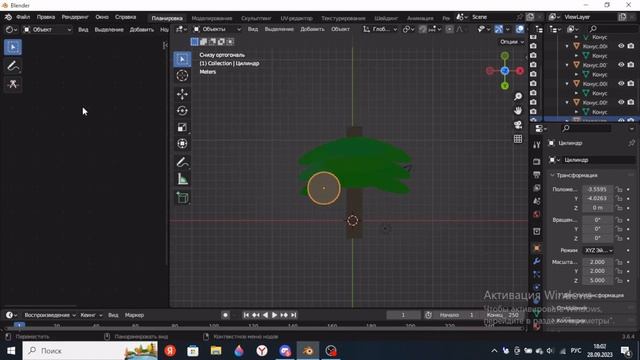Pin the Цилиндр properties panel
The height and width of the screenshot is (360, 640).
(x=631, y=143)
